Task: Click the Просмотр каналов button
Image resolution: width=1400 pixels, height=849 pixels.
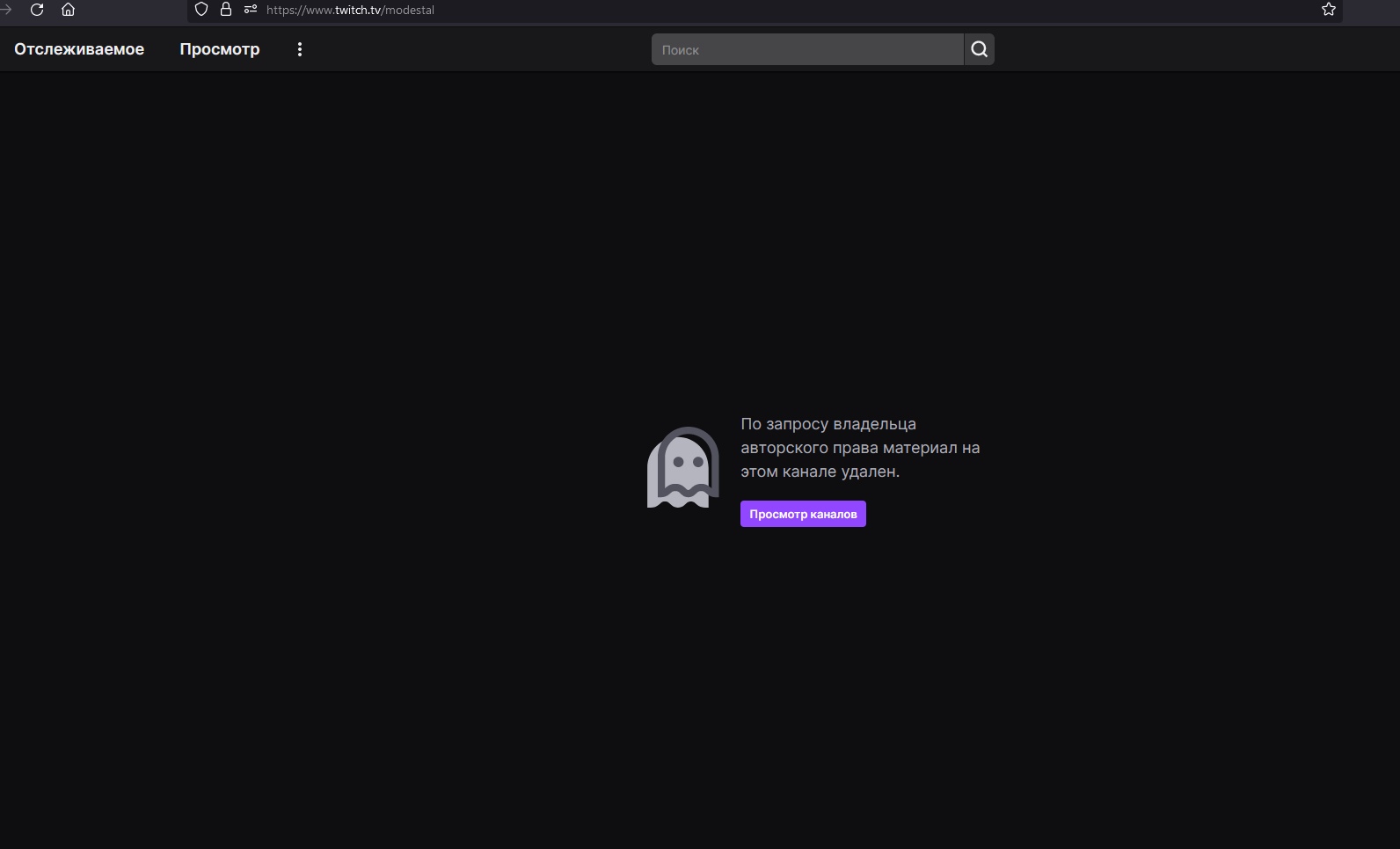Action: point(803,514)
